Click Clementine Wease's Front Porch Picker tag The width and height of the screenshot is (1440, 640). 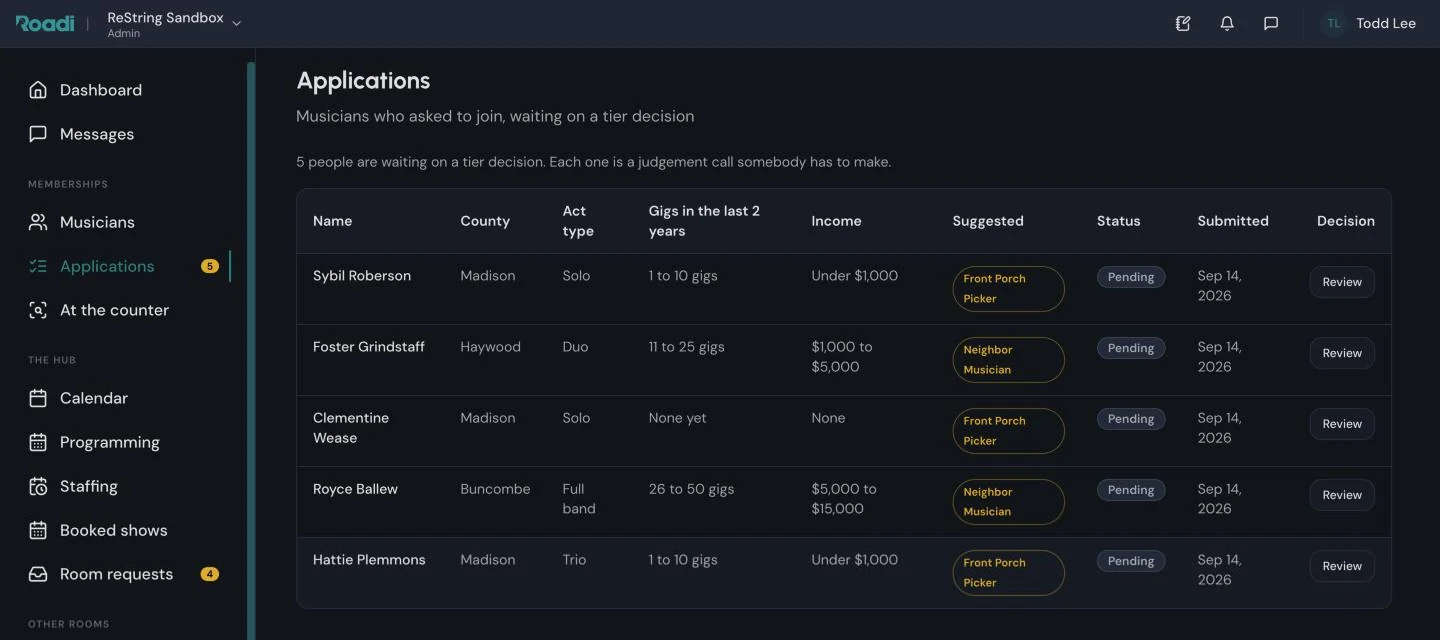pyautogui.click(x=1008, y=431)
